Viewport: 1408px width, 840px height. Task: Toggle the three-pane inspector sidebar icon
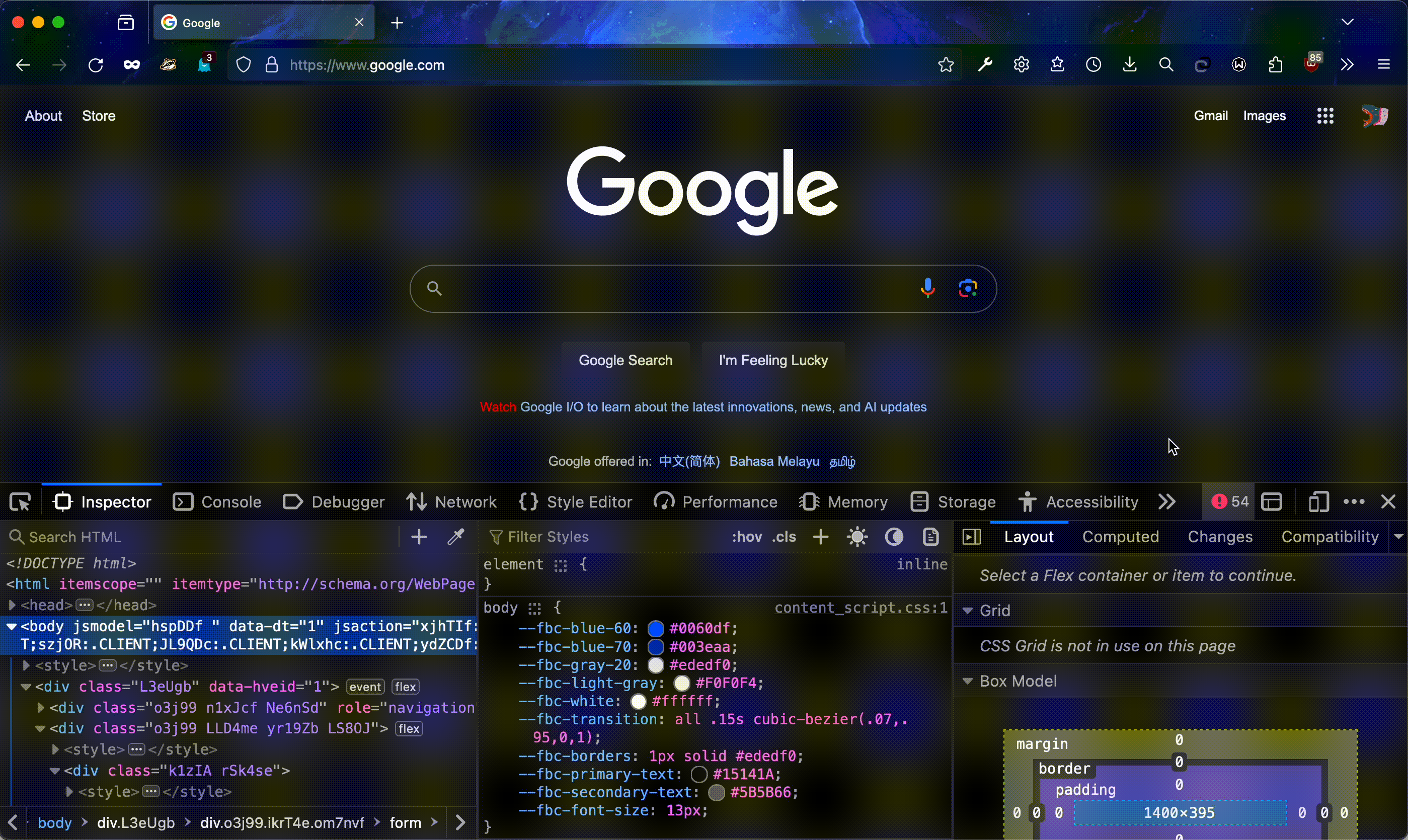972,537
